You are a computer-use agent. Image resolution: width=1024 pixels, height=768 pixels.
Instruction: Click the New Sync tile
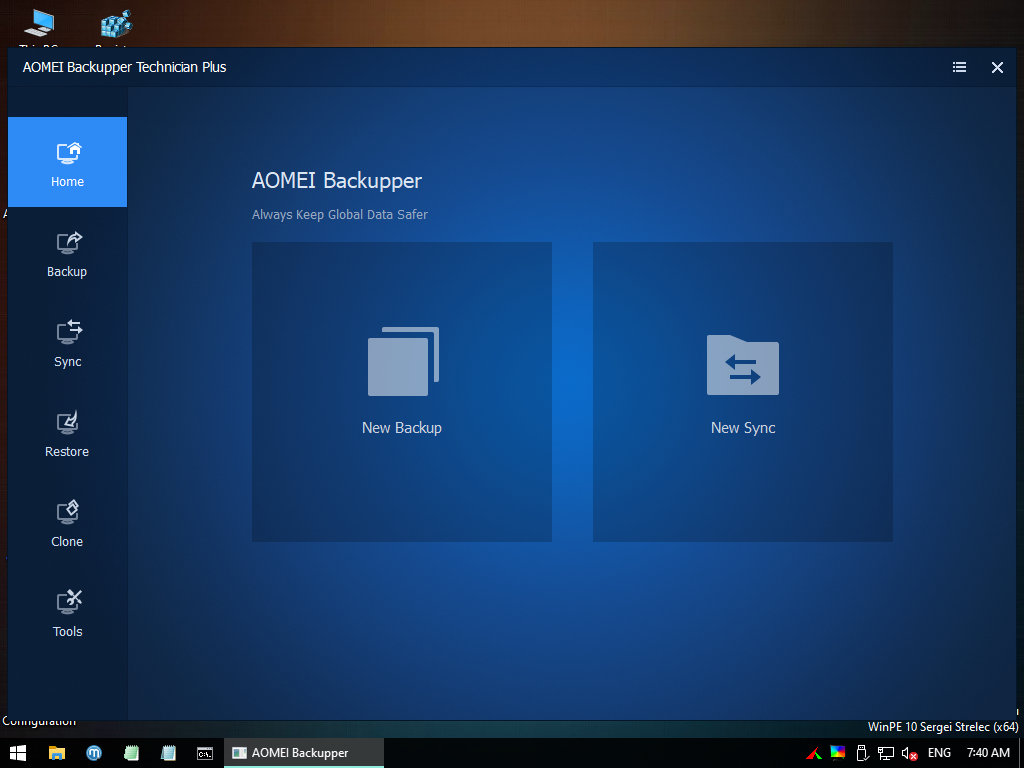pos(743,392)
